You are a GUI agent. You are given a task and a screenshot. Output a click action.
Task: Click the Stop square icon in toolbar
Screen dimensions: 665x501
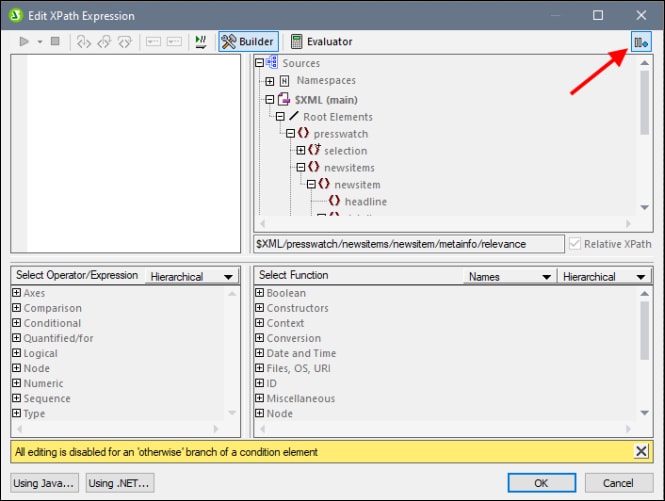click(x=55, y=41)
